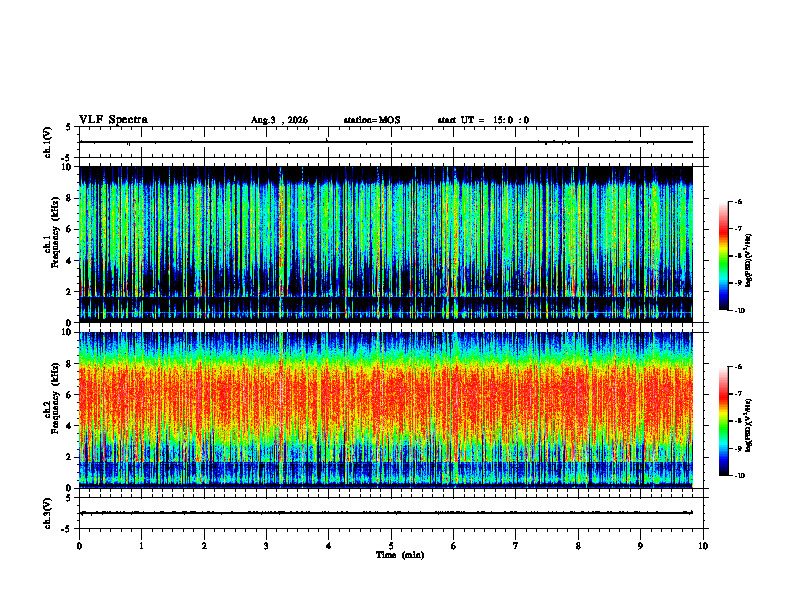792x612 pixels.
Task: Click time axis tick label "5"
Action: click(391, 546)
